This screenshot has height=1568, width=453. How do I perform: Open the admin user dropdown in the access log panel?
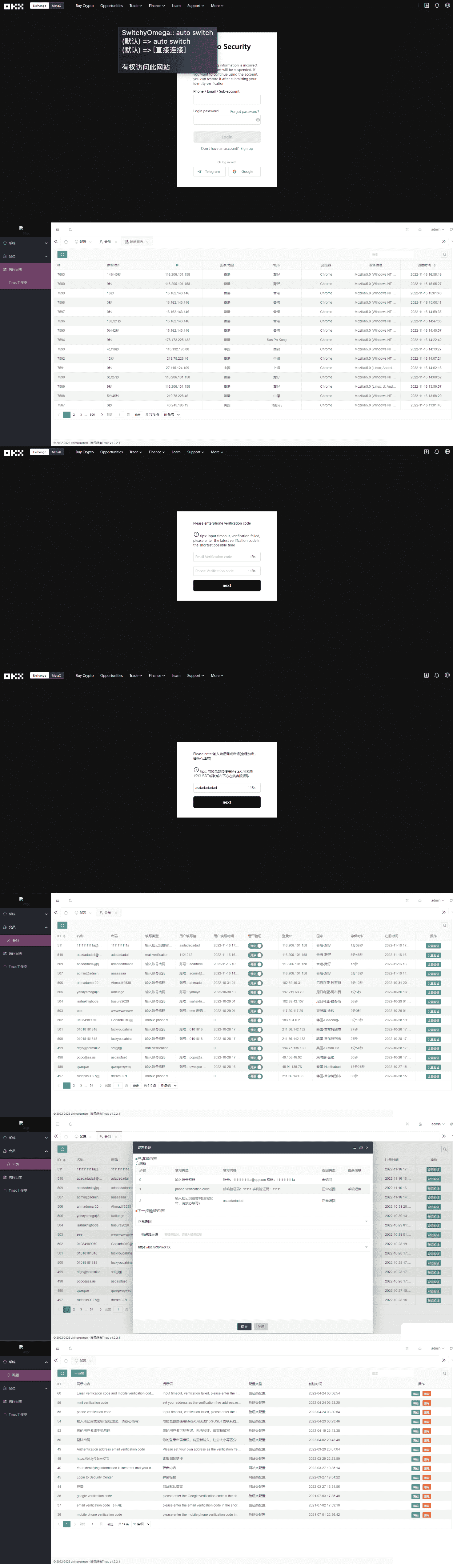pyautogui.click(x=438, y=230)
